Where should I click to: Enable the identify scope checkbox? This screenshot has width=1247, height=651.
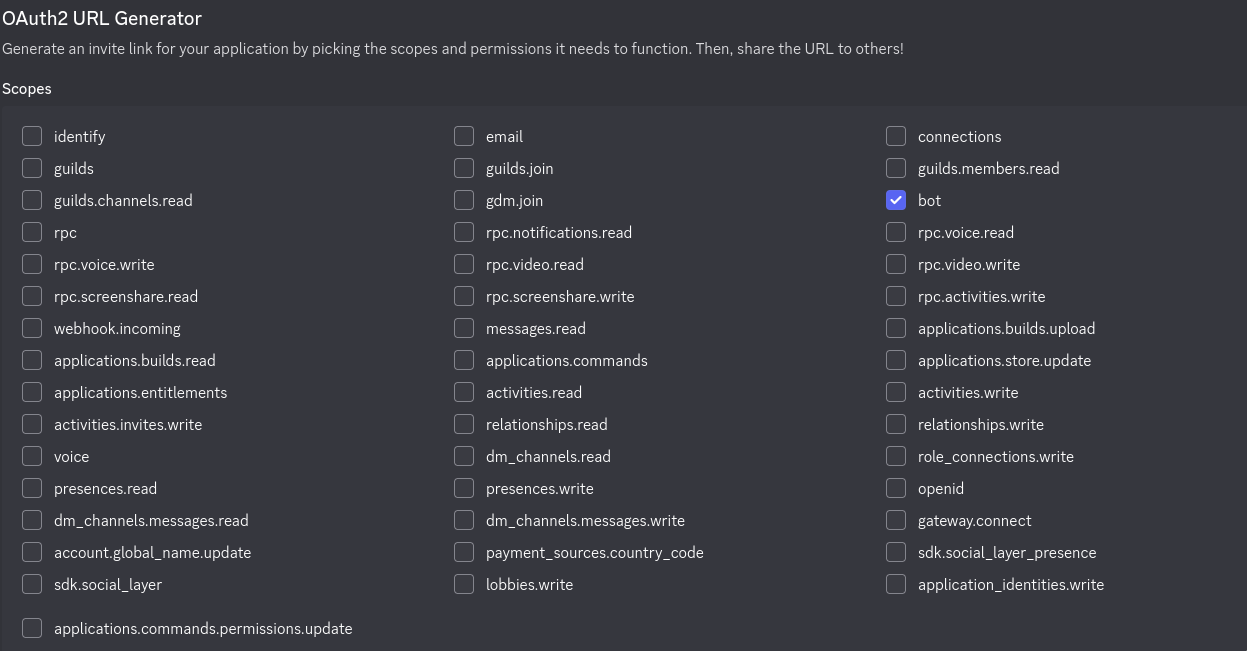[x=31, y=136]
